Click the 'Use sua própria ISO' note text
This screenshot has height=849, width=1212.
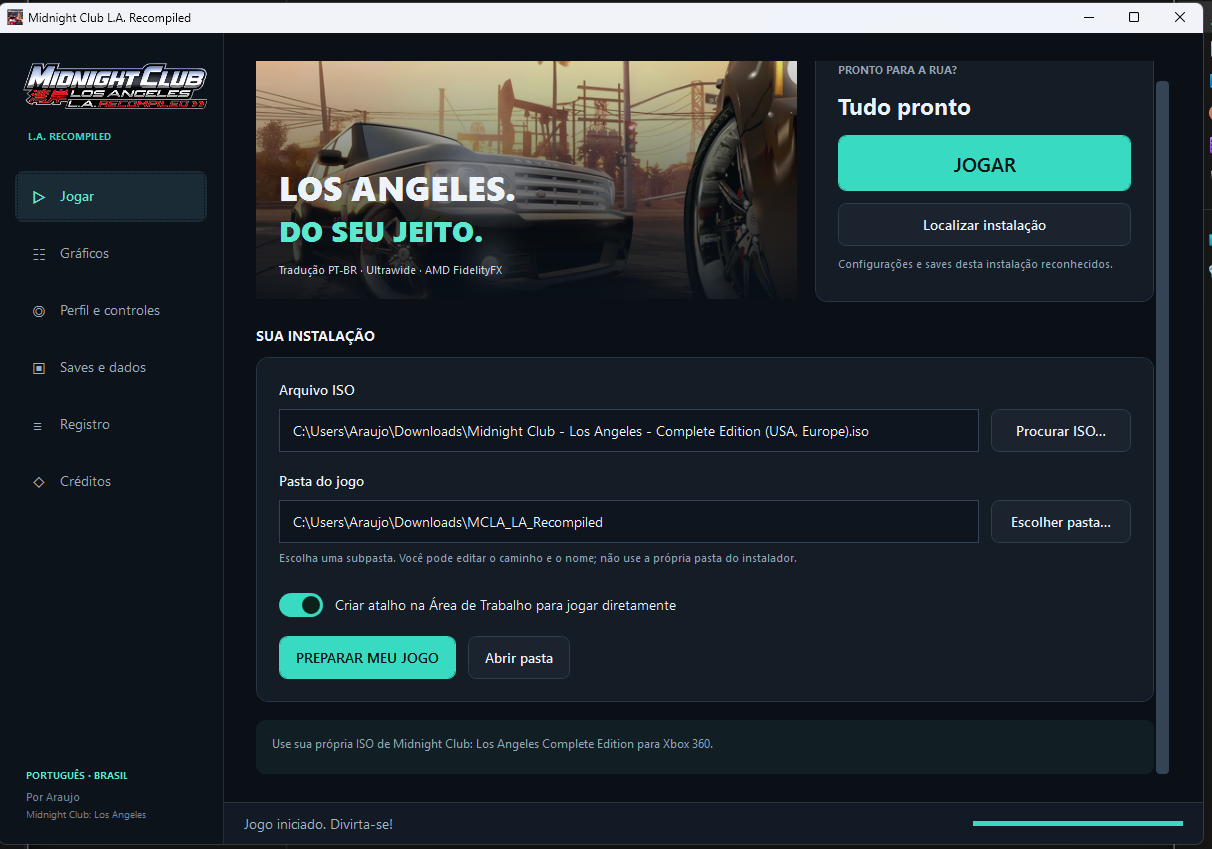[x=492, y=744]
